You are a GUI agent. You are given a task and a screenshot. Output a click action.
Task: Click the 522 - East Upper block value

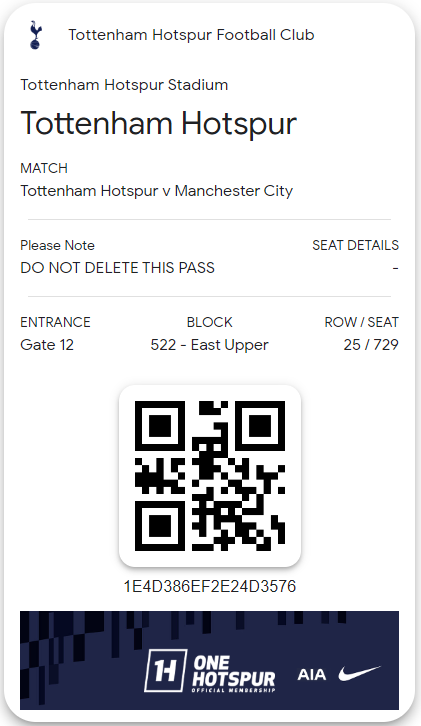209,344
